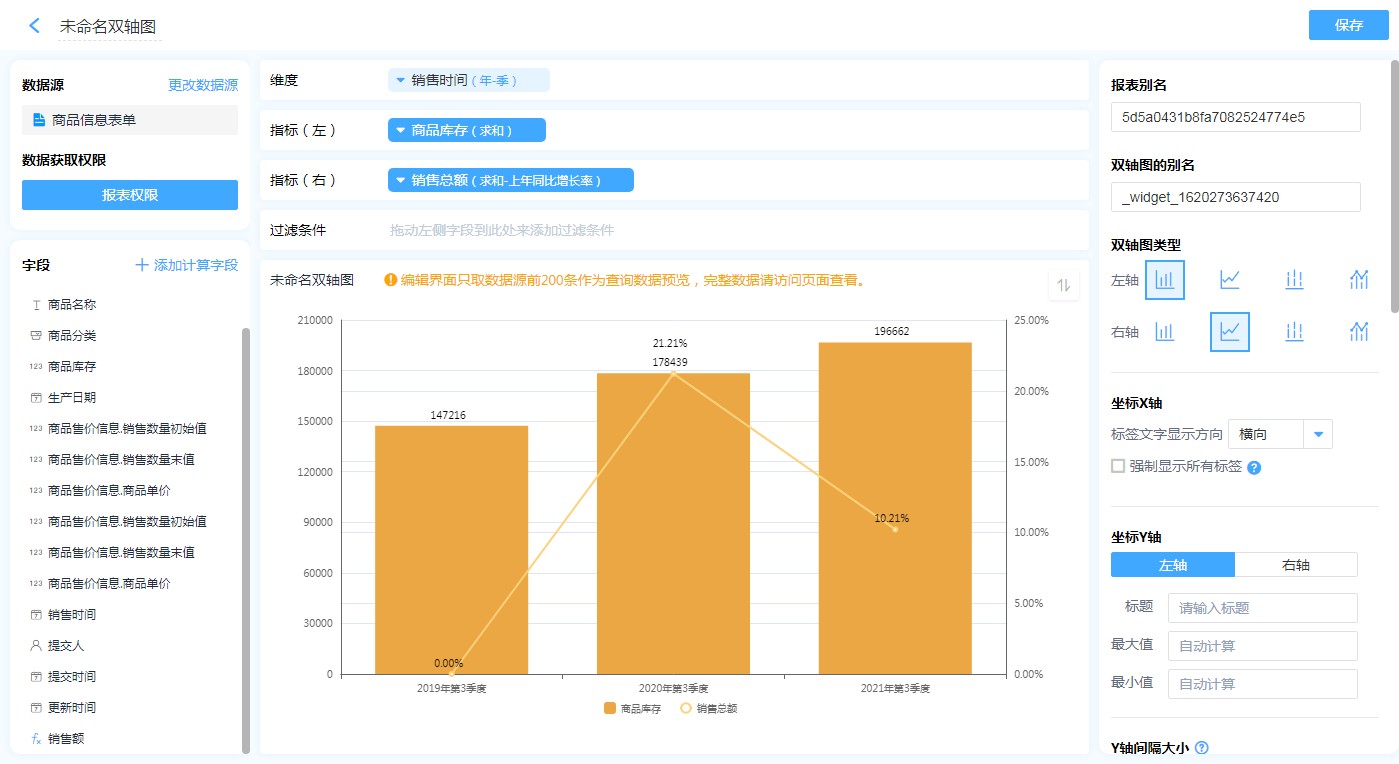Click the 保存 button

coord(1348,25)
